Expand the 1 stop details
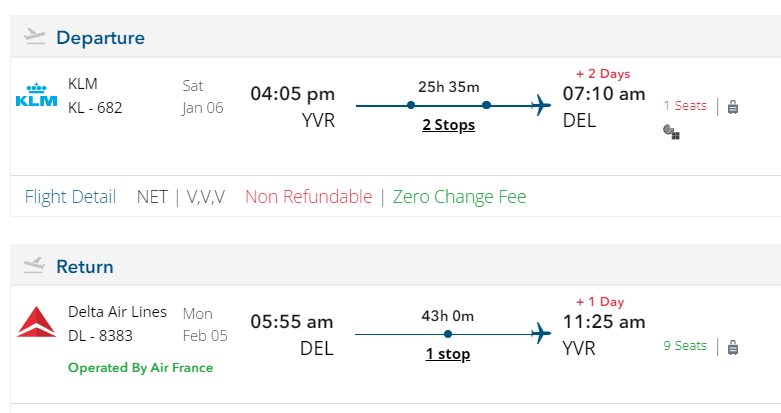This screenshot has width=781, height=413. pyautogui.click(x=447, y=354)
